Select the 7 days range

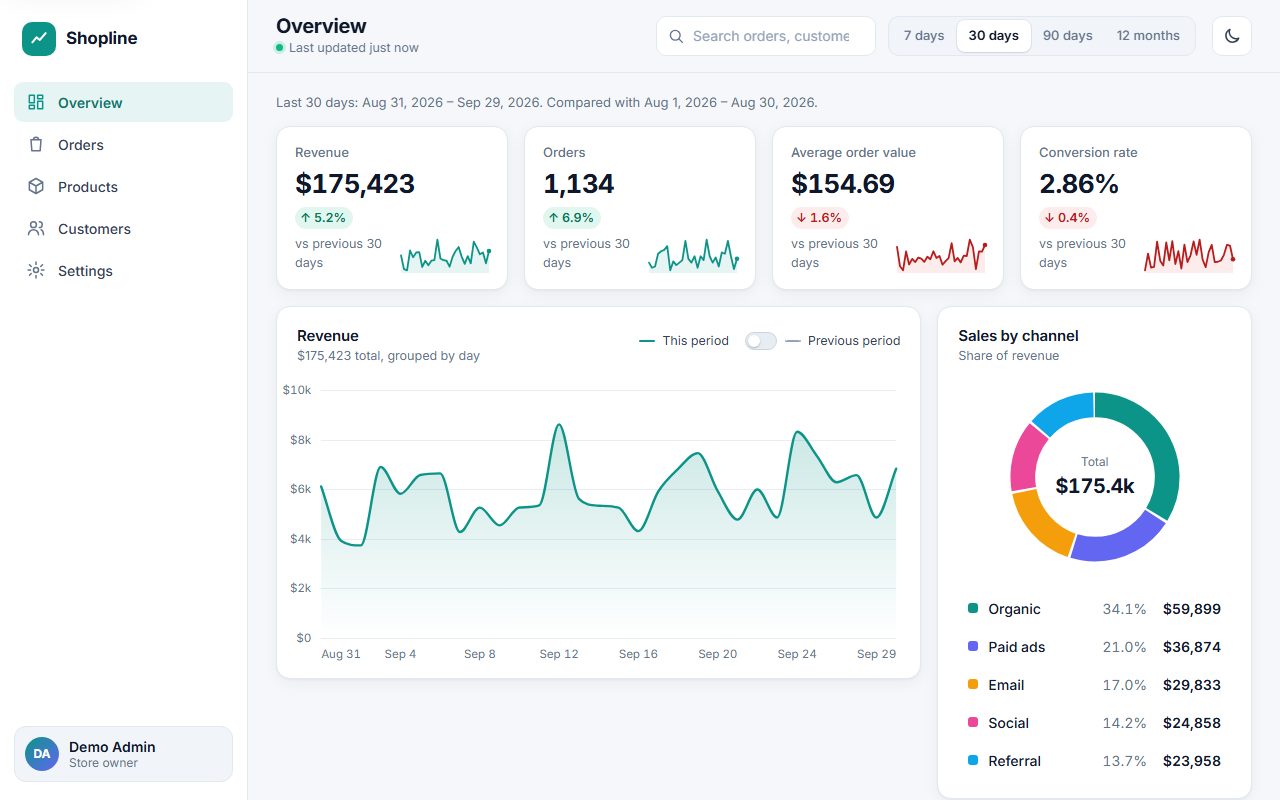[924, 36]
